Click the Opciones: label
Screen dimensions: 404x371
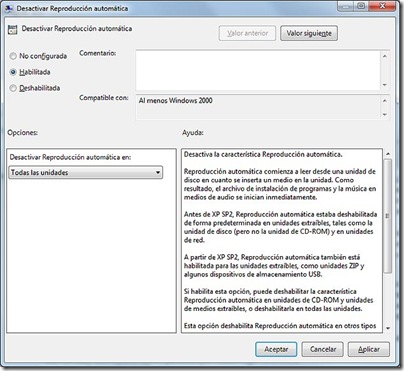pos(23,132)
